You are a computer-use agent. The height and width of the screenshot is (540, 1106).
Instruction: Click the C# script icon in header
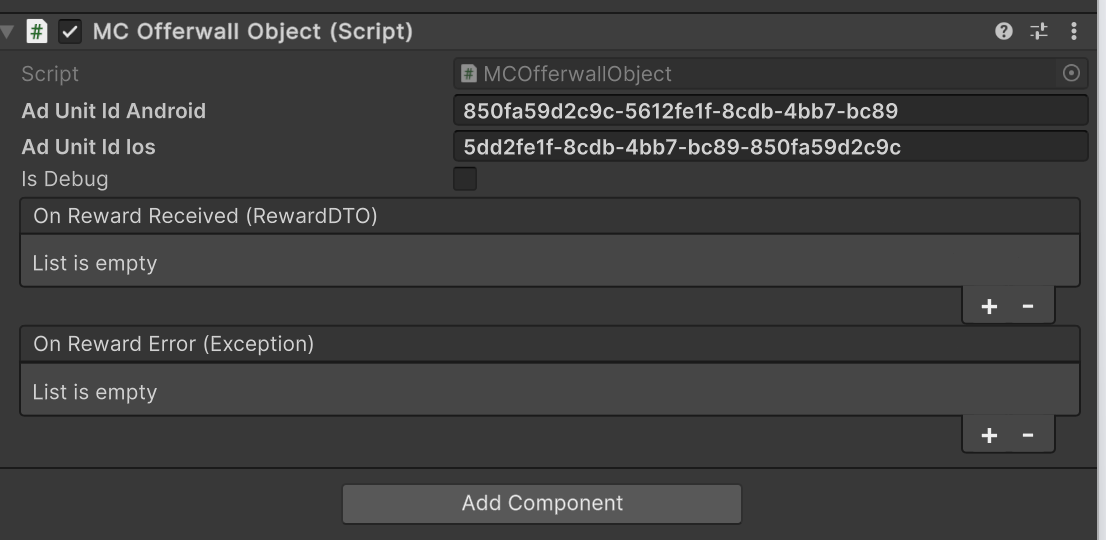(37, 31)
